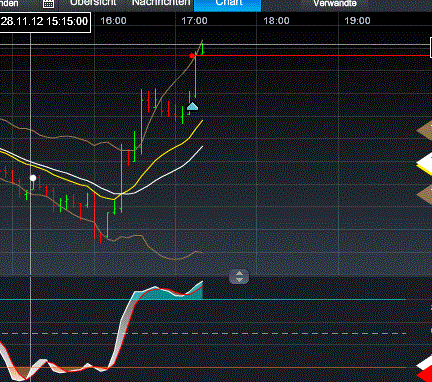
Task: Click the lower brown price-axis marker
Action: coord(424,195)
